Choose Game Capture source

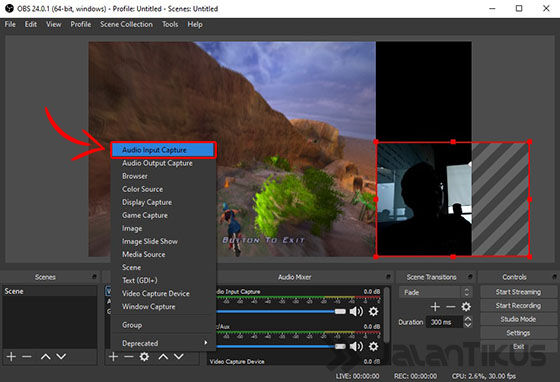tap(163, 215)
